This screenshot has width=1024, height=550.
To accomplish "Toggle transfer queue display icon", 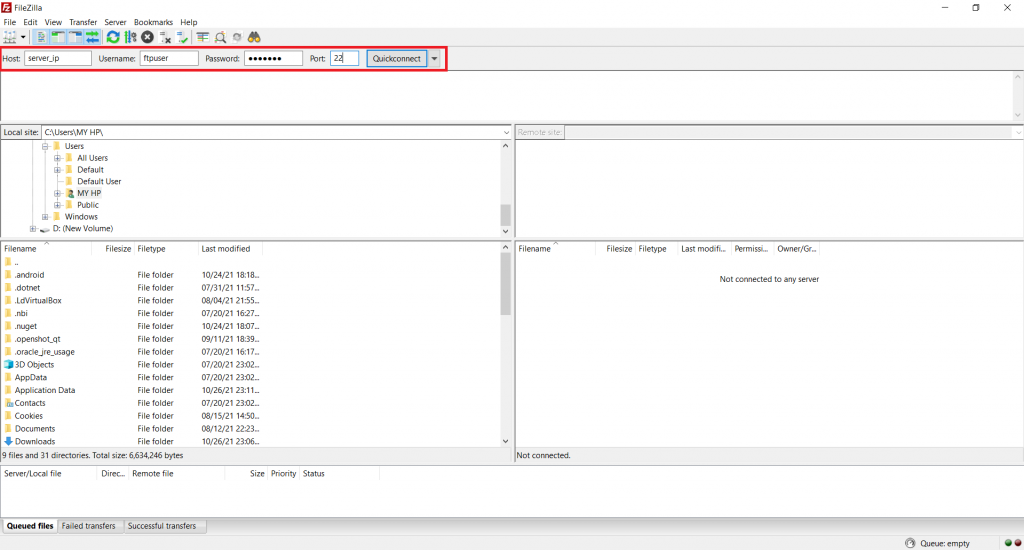I will [92, 37].
